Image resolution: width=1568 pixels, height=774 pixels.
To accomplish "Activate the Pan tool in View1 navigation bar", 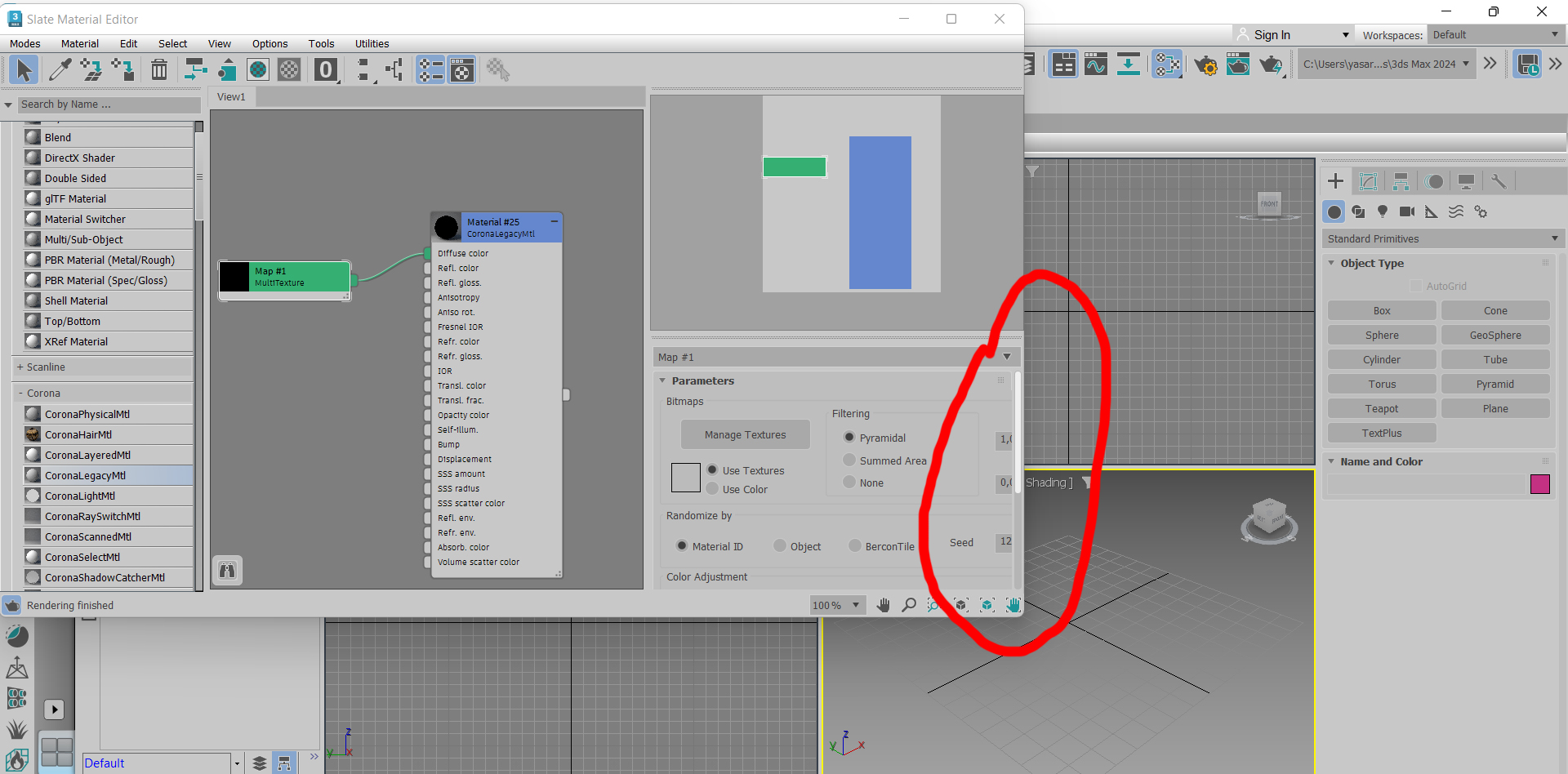I will tap(883, 605).
